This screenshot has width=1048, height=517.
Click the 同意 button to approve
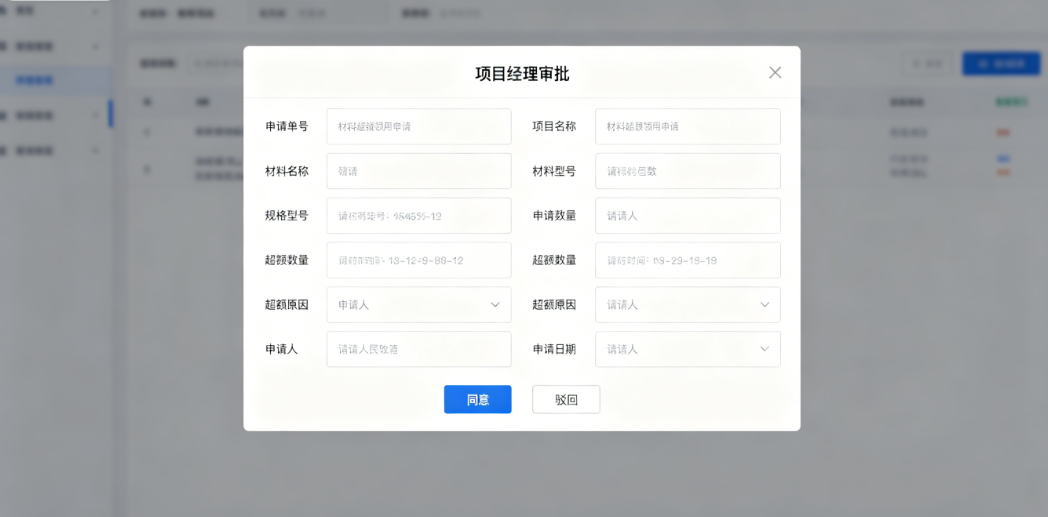coord(477,399)
